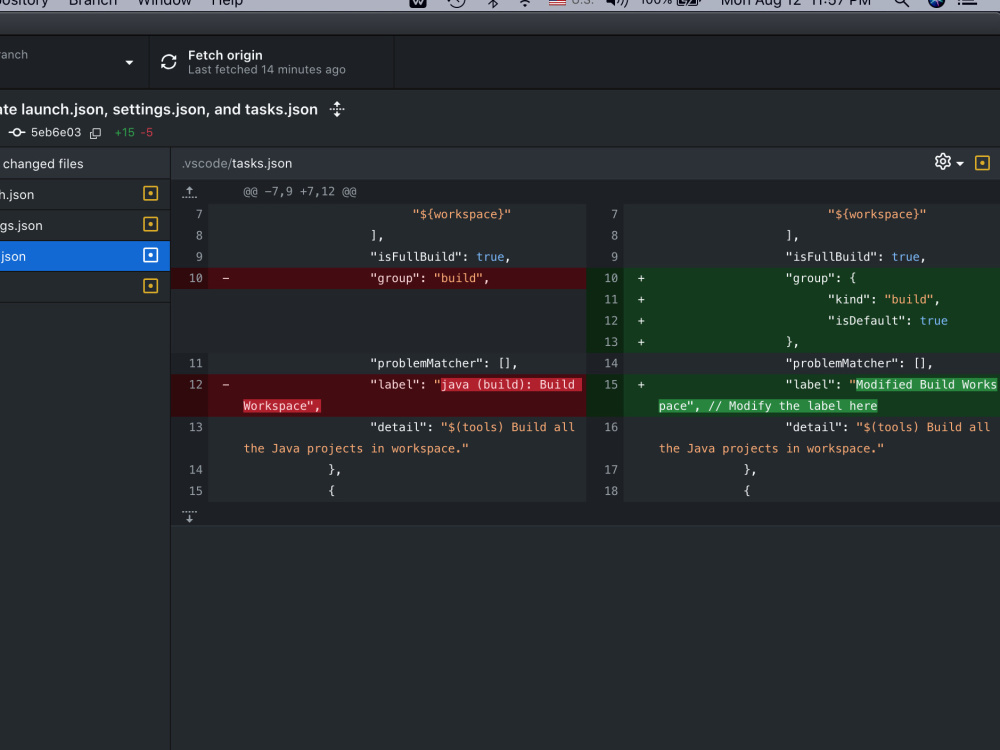1000x750 pixels.
Task: Expand diff context downward below line 15
Action: tap(189, 515)
